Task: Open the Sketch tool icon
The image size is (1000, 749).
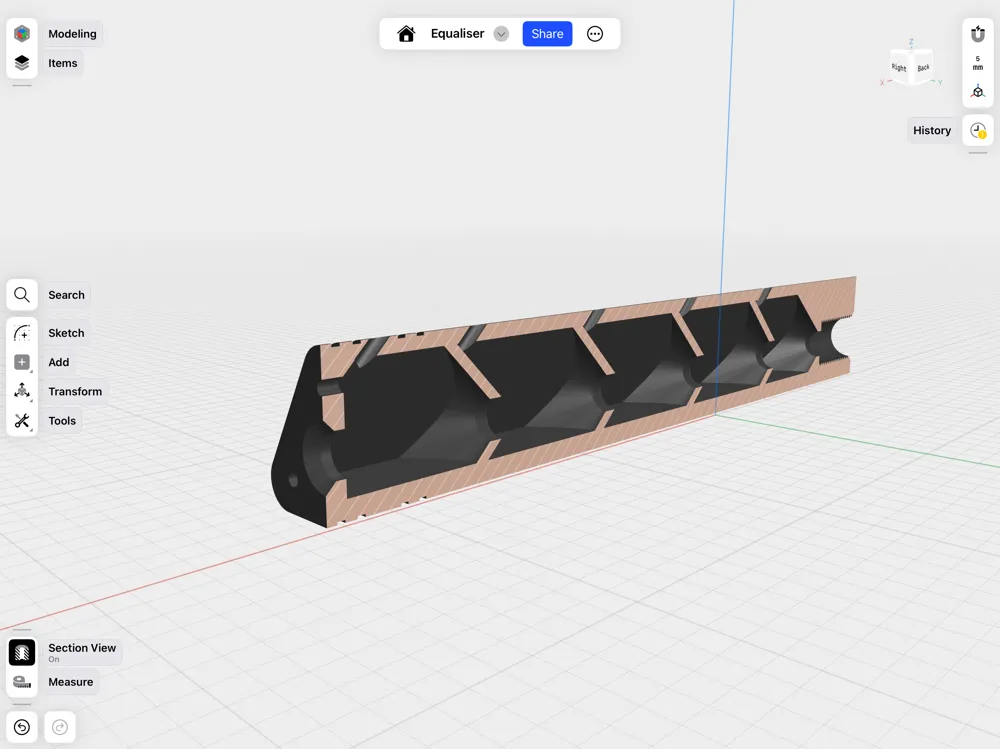Action: pos(22,333)
